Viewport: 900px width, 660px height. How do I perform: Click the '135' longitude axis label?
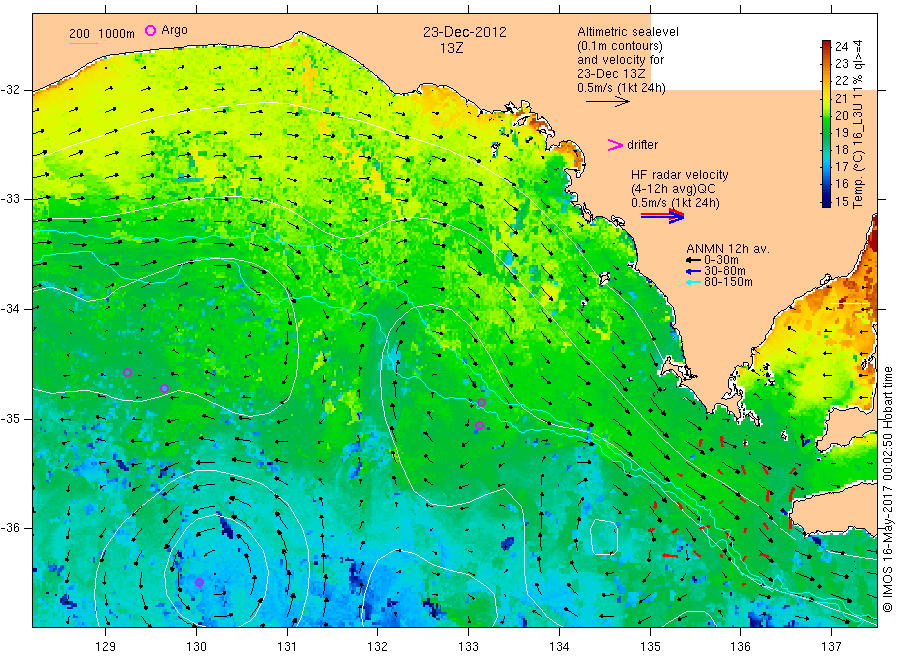tap(650, 646)
